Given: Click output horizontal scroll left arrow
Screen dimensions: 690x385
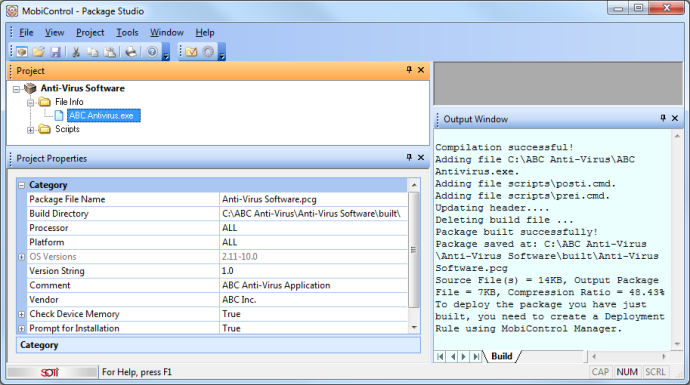Looking at the screenshot, I should pyautogui.click(x=594, y=356).
